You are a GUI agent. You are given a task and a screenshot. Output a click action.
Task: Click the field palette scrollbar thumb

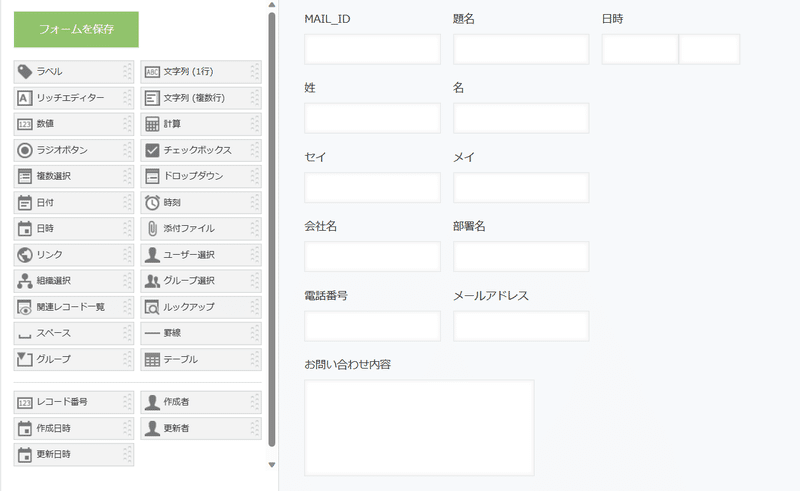click(272, 230)
